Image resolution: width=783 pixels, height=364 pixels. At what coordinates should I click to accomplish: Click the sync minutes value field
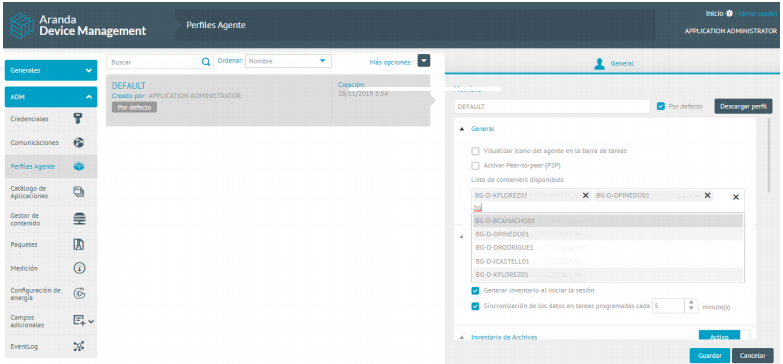point(669,306)
